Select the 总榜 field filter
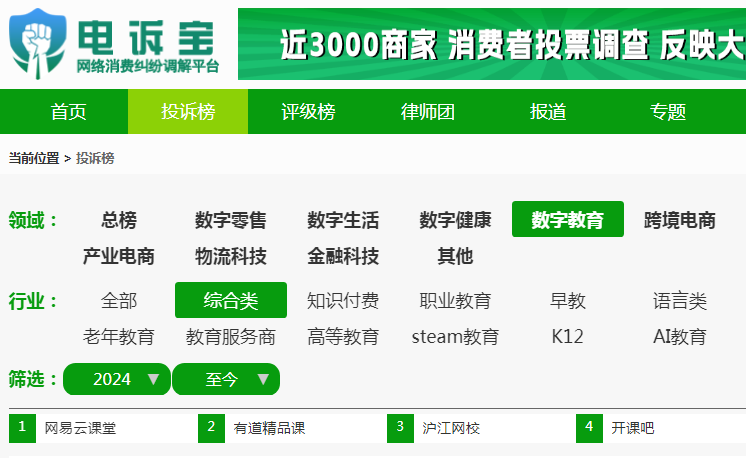746x458 pixels. coord(118,220)
